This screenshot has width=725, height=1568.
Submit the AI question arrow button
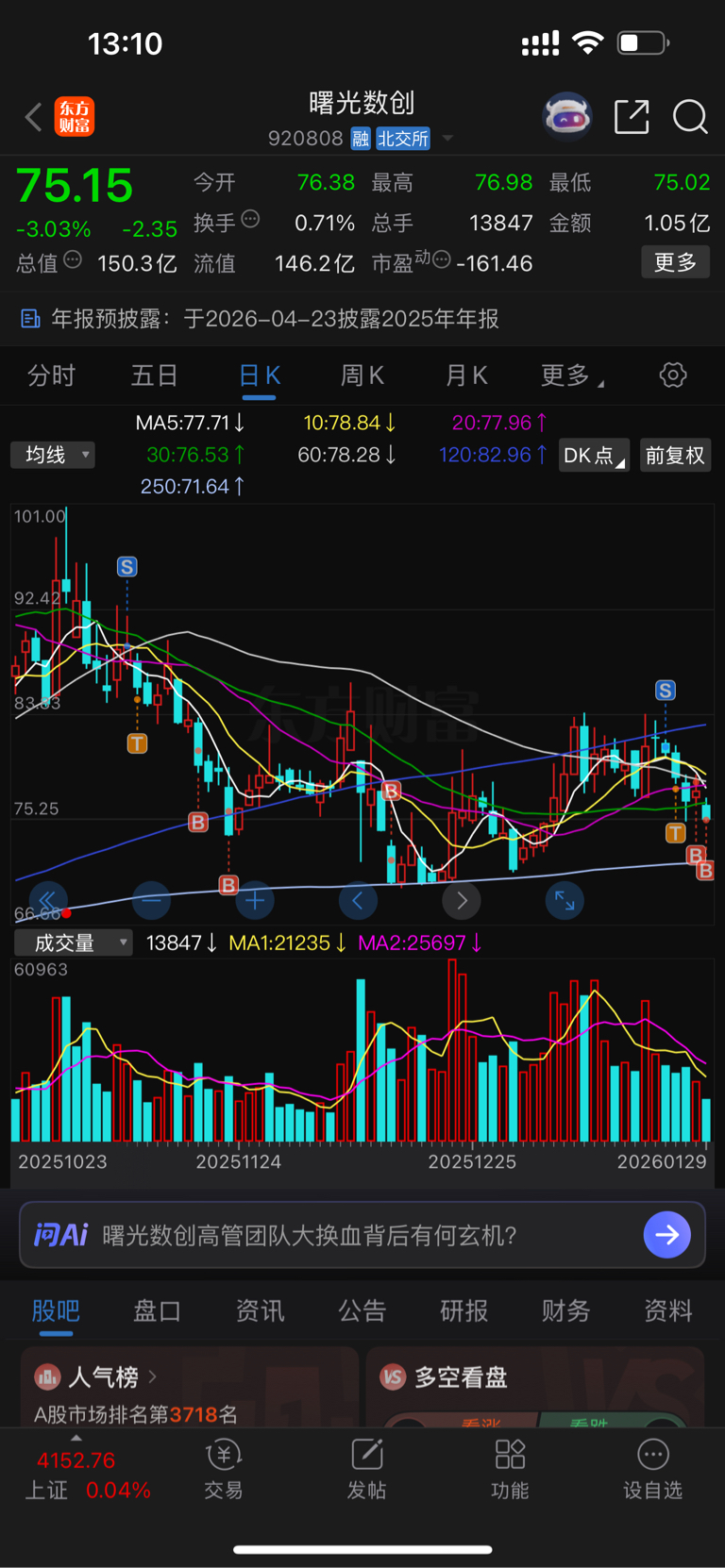[x=666, y=1235]
